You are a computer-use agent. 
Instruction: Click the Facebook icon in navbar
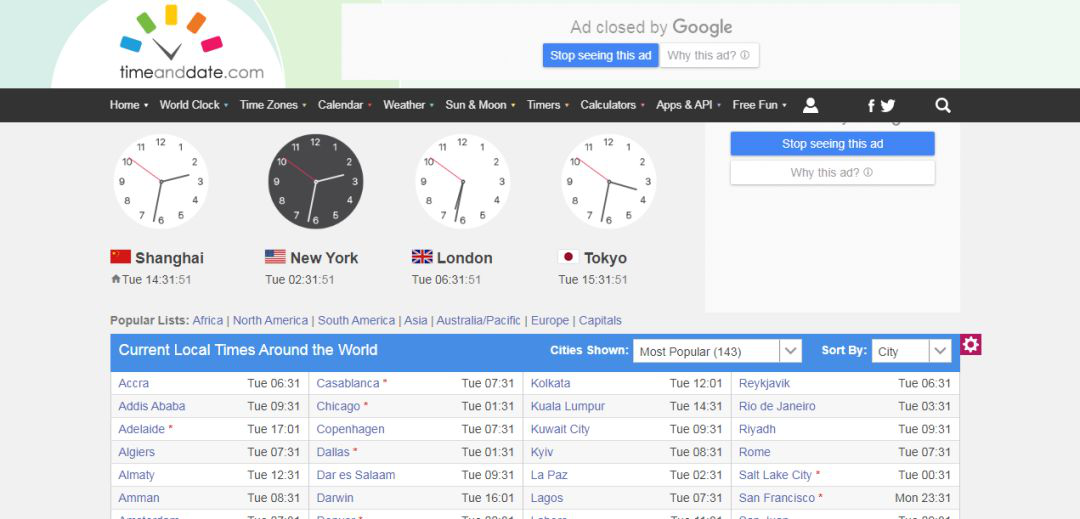(x=871, y=105)
